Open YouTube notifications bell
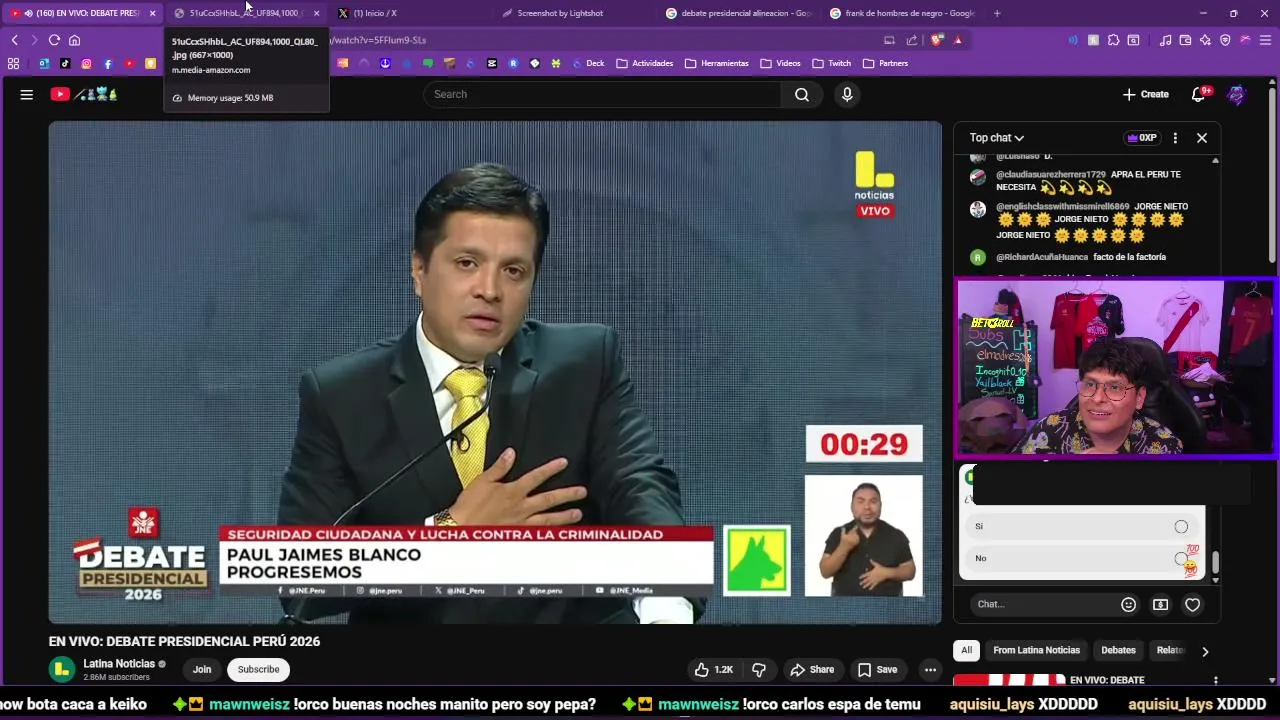This screenshot has height=720, width=1280. click(x=1199, y=94)
